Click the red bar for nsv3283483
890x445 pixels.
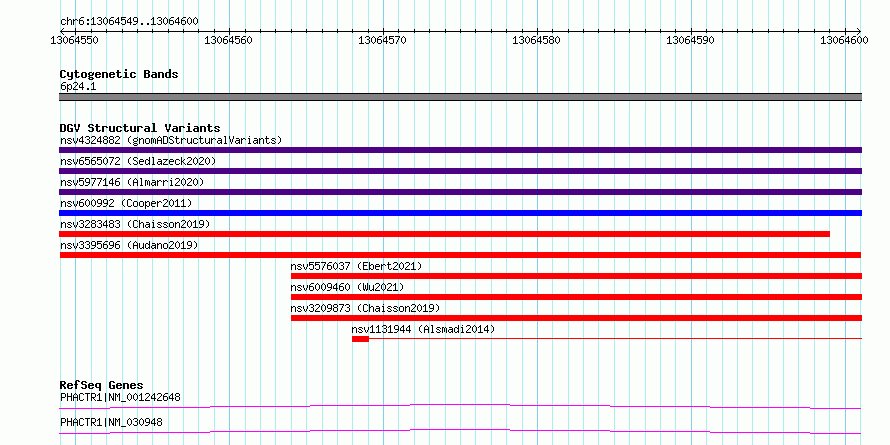coord(444,234)
